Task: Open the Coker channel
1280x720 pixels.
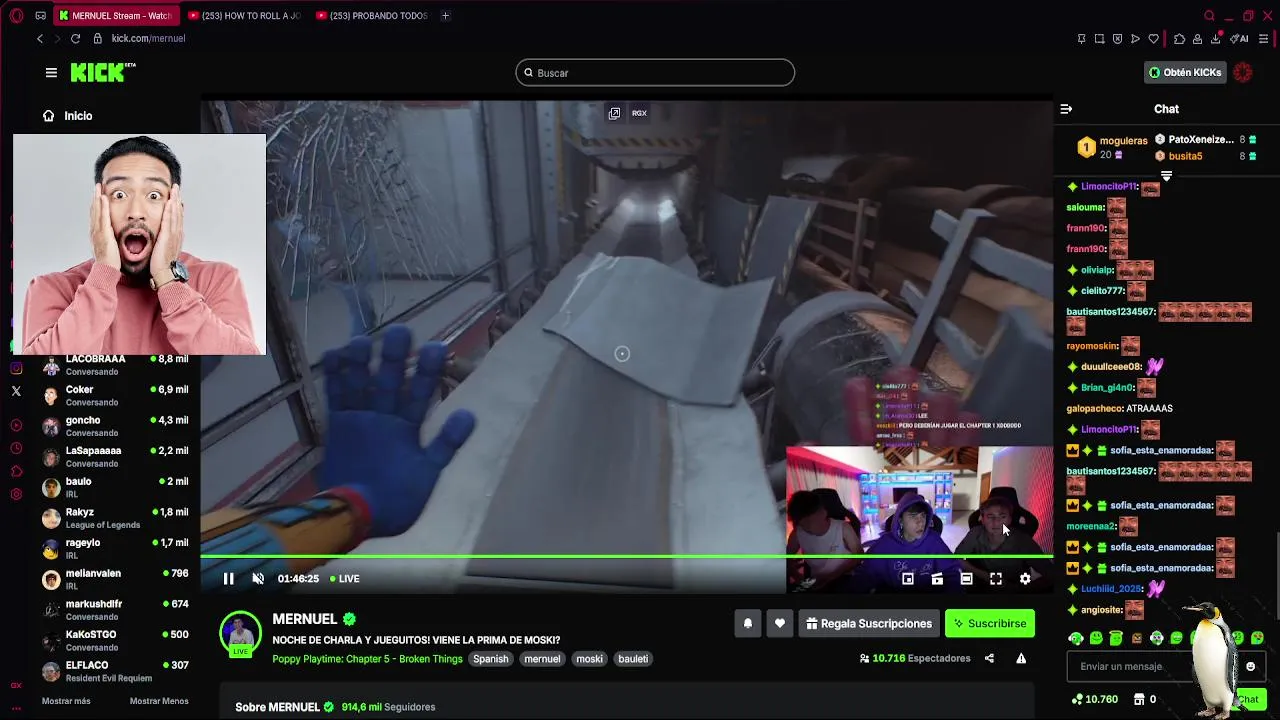Action: point(115,395)
